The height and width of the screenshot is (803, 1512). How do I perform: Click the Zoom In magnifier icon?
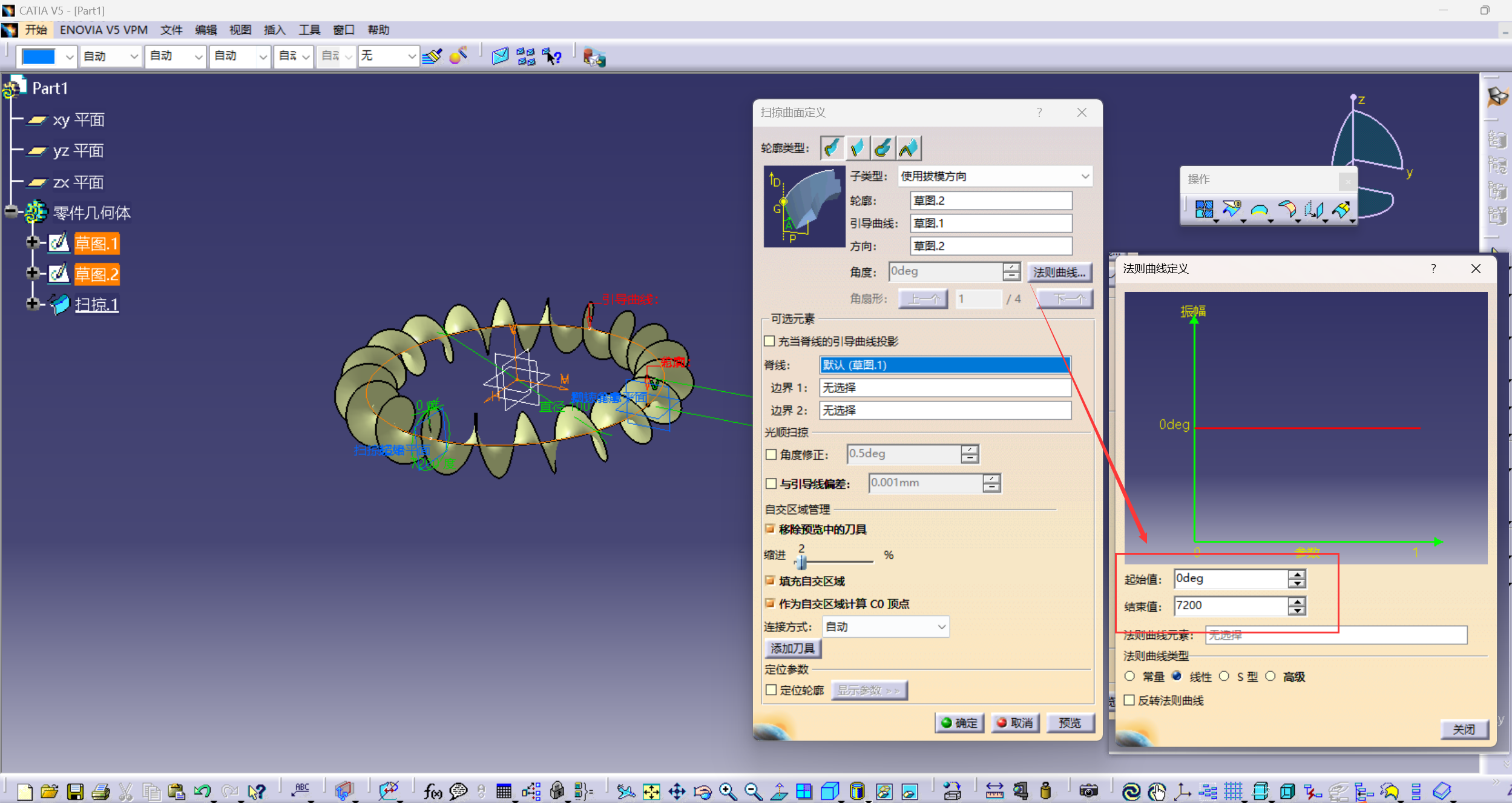[728, 791]
